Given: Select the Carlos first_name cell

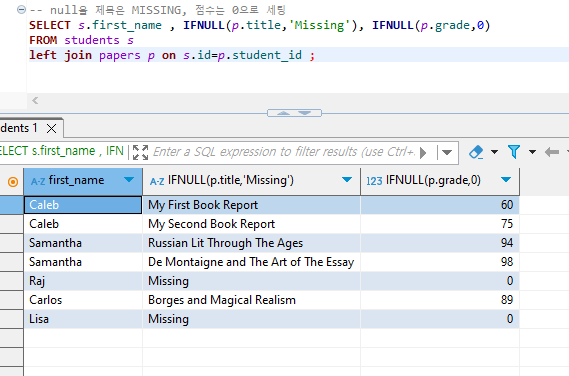Looking at the screenshot, I should click(83, 300).
